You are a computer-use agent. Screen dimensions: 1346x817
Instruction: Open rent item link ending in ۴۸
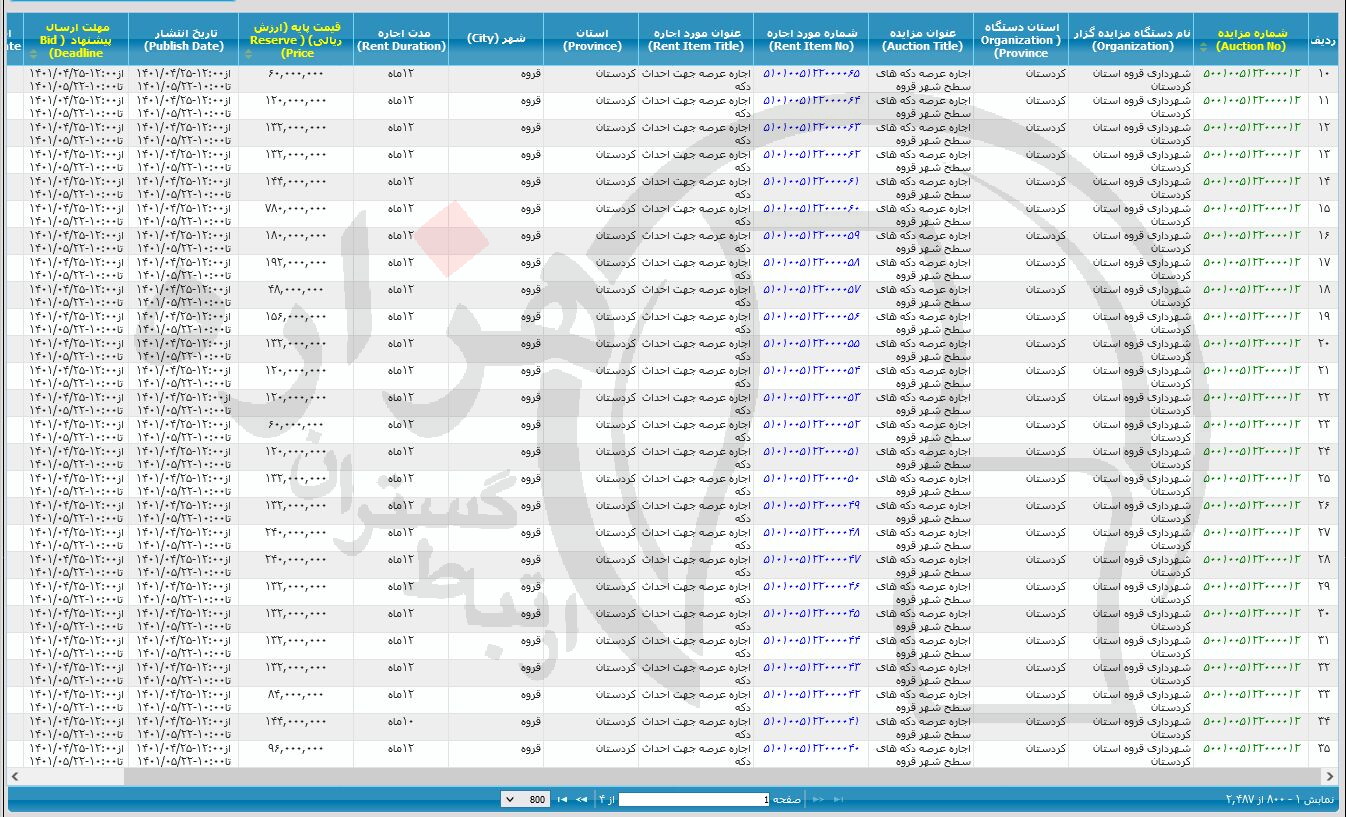811,532
